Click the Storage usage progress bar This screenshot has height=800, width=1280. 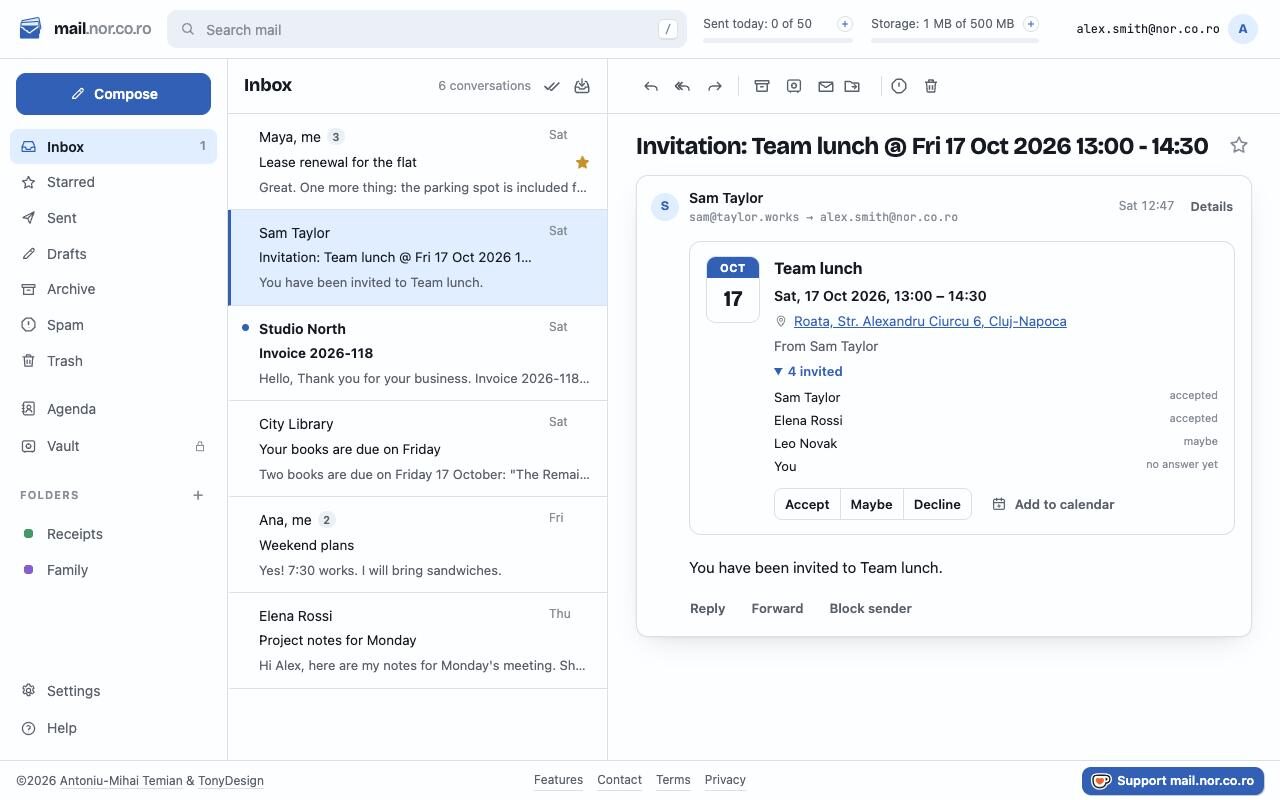point(955,40)
